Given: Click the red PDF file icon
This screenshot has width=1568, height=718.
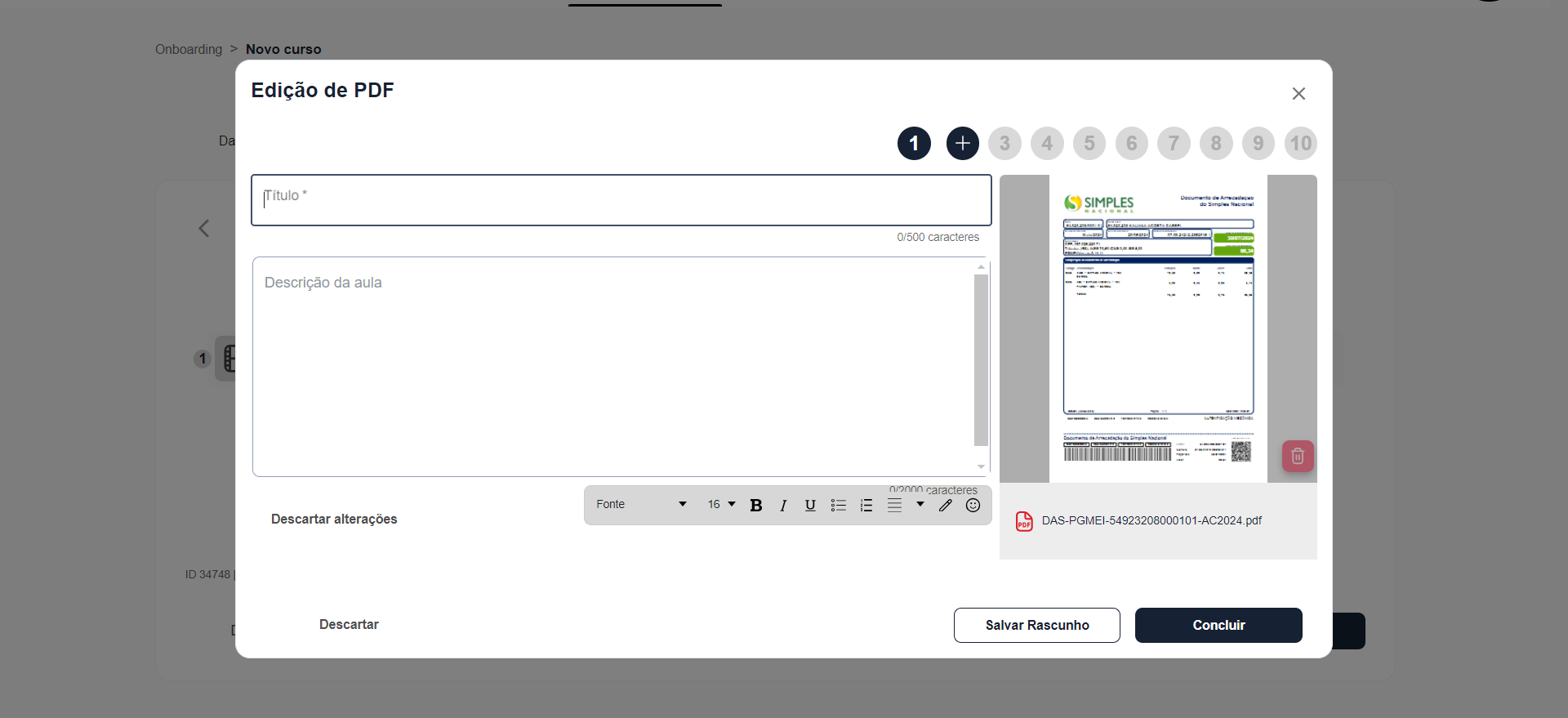Looking at the screenshot, I should click(x=1024, y=521).
